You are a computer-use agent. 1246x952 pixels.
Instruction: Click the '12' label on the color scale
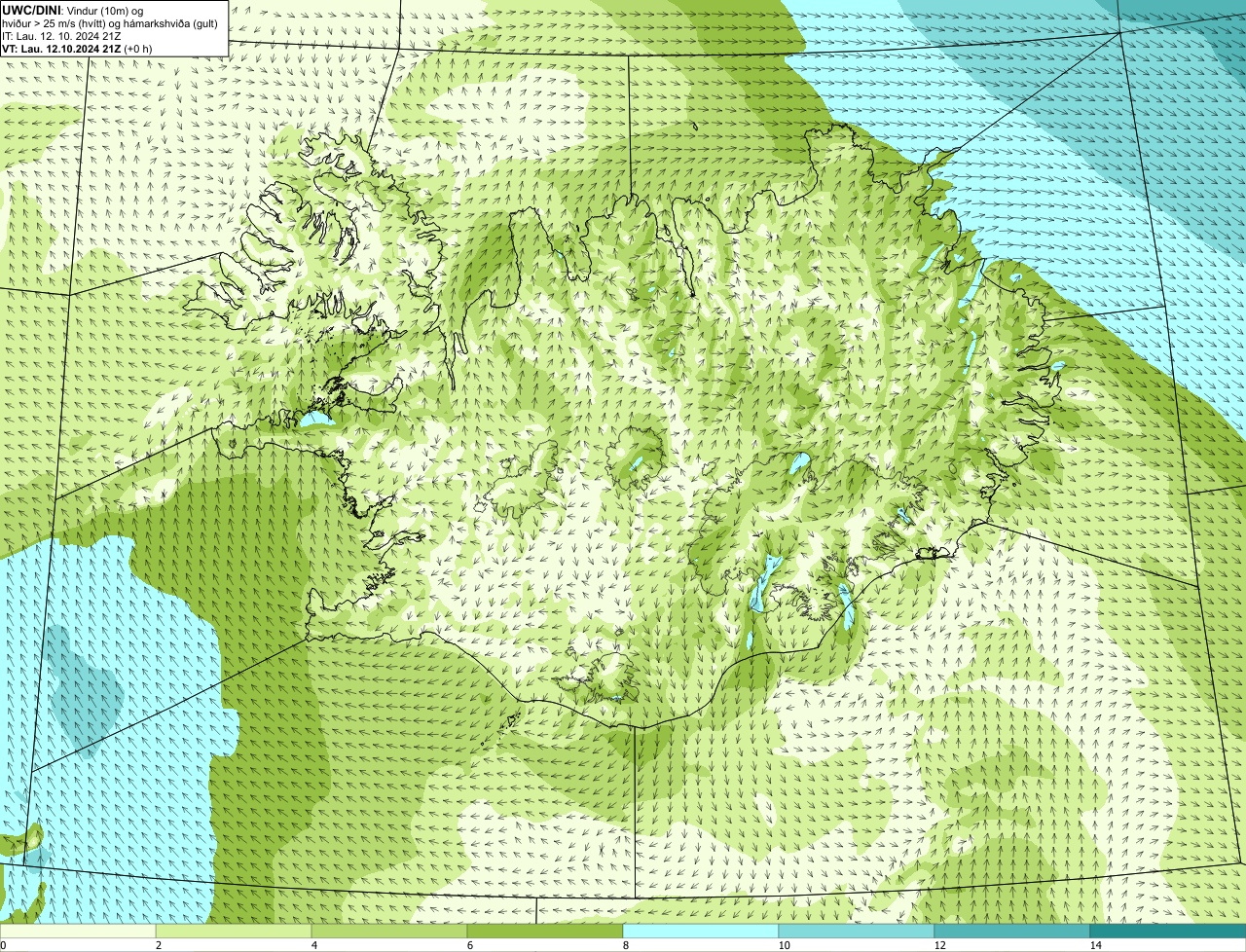coord(939,945)
